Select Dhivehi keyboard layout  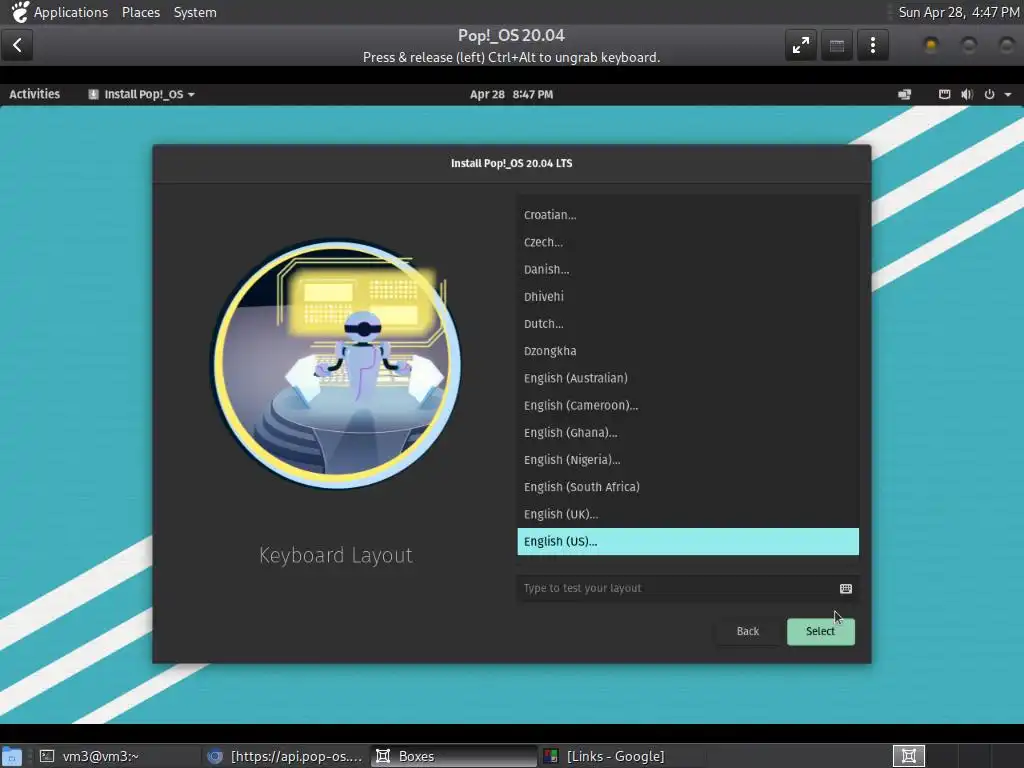tap(688, 296)
